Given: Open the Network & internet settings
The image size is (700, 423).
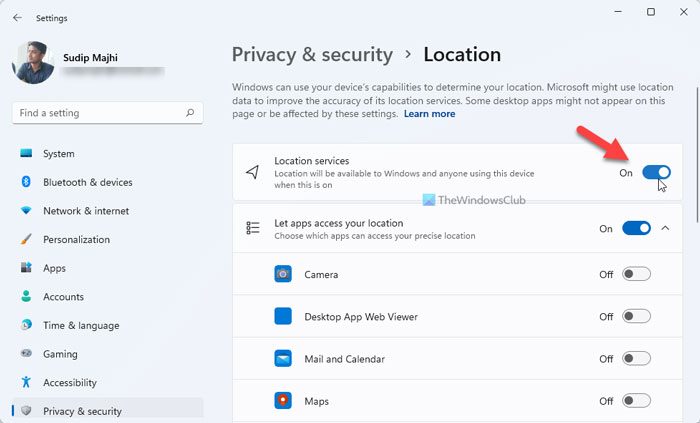Looking at the screenshot, I should (x=85, y=211).
